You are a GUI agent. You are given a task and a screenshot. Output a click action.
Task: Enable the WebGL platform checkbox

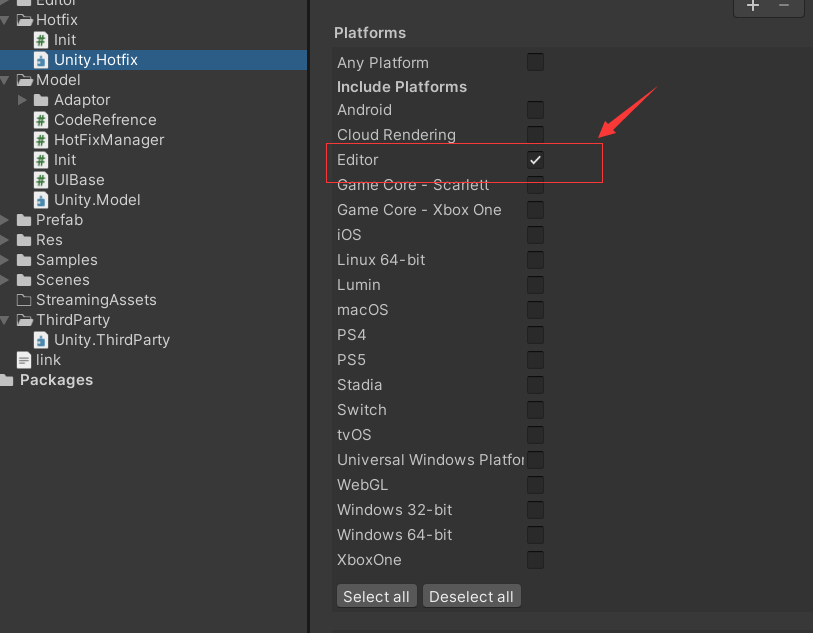tap(535, 485)
